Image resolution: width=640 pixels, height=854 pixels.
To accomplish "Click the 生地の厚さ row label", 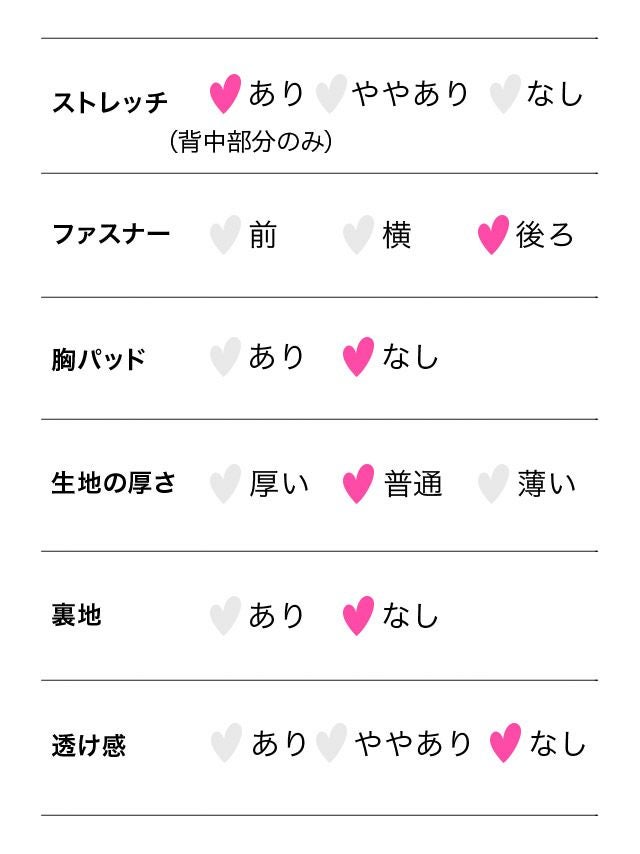I will (113, 483).
